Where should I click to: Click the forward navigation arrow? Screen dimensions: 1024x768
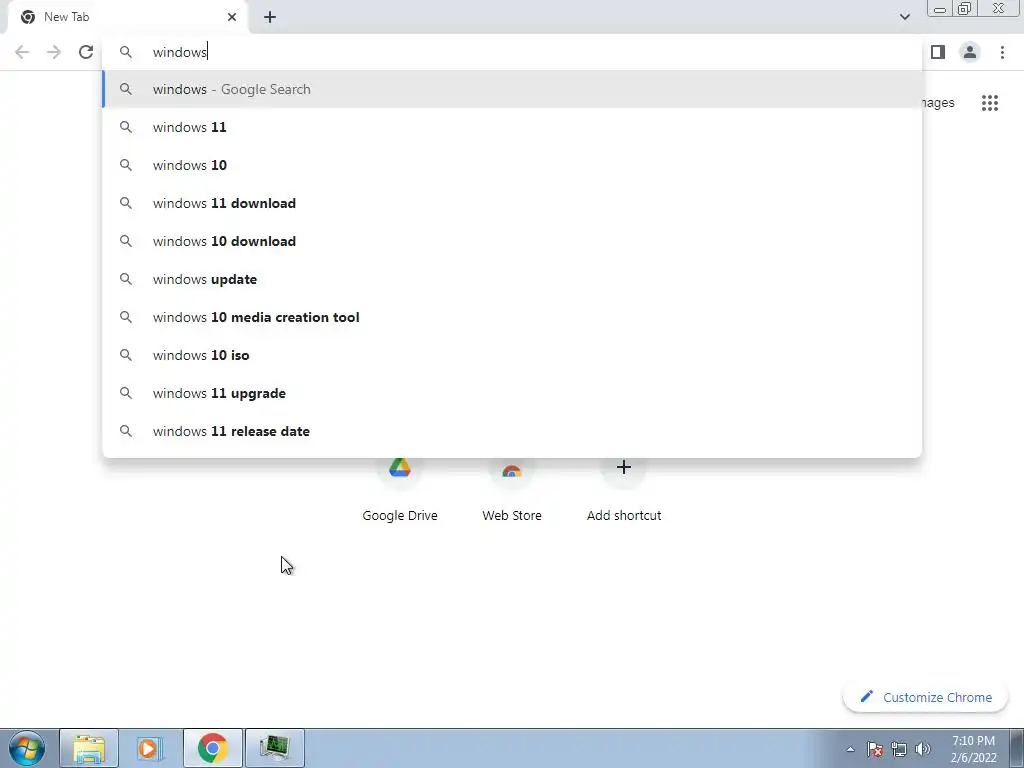[54, 52]
